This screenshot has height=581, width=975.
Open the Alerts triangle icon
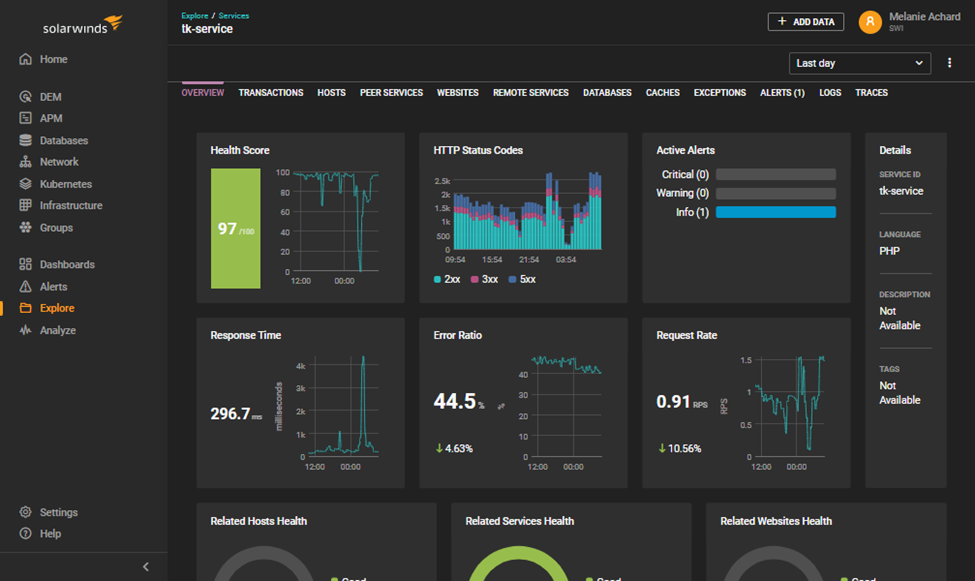[x=25, y=286]
